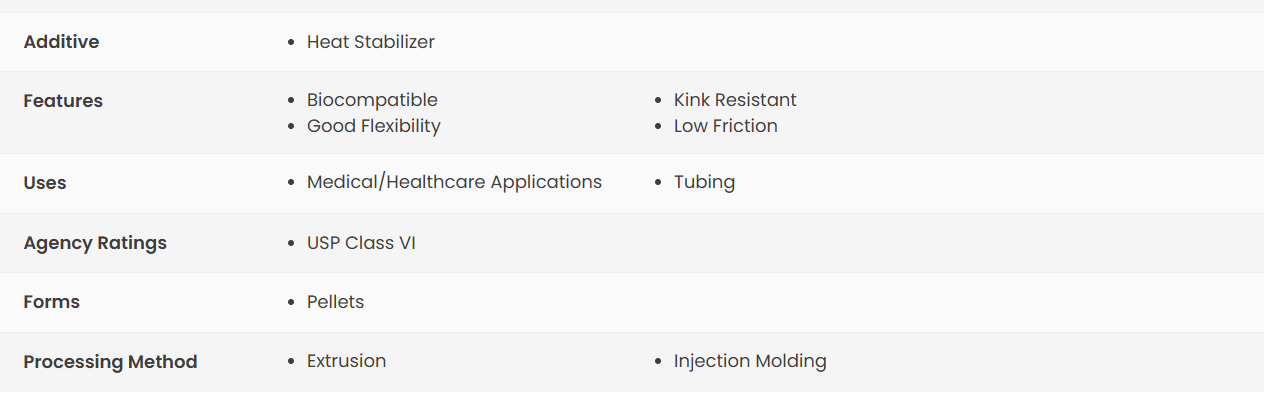Image resolution: width=1264 pixels, height=394 pixels.
Task: Click the Injection Molding entry
Action: (x=750, y=361)
